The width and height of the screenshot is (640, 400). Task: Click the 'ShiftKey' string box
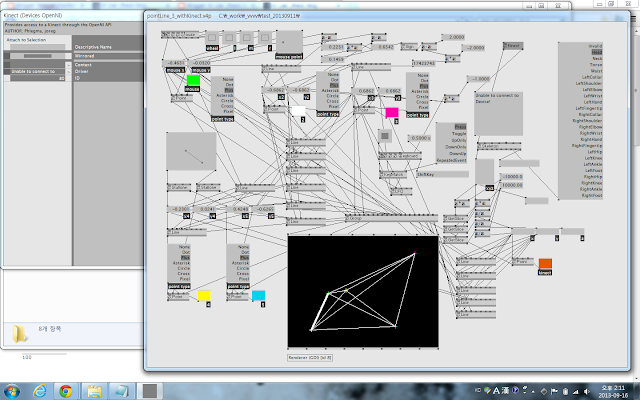pyautogui.click(x=442, y=174)
